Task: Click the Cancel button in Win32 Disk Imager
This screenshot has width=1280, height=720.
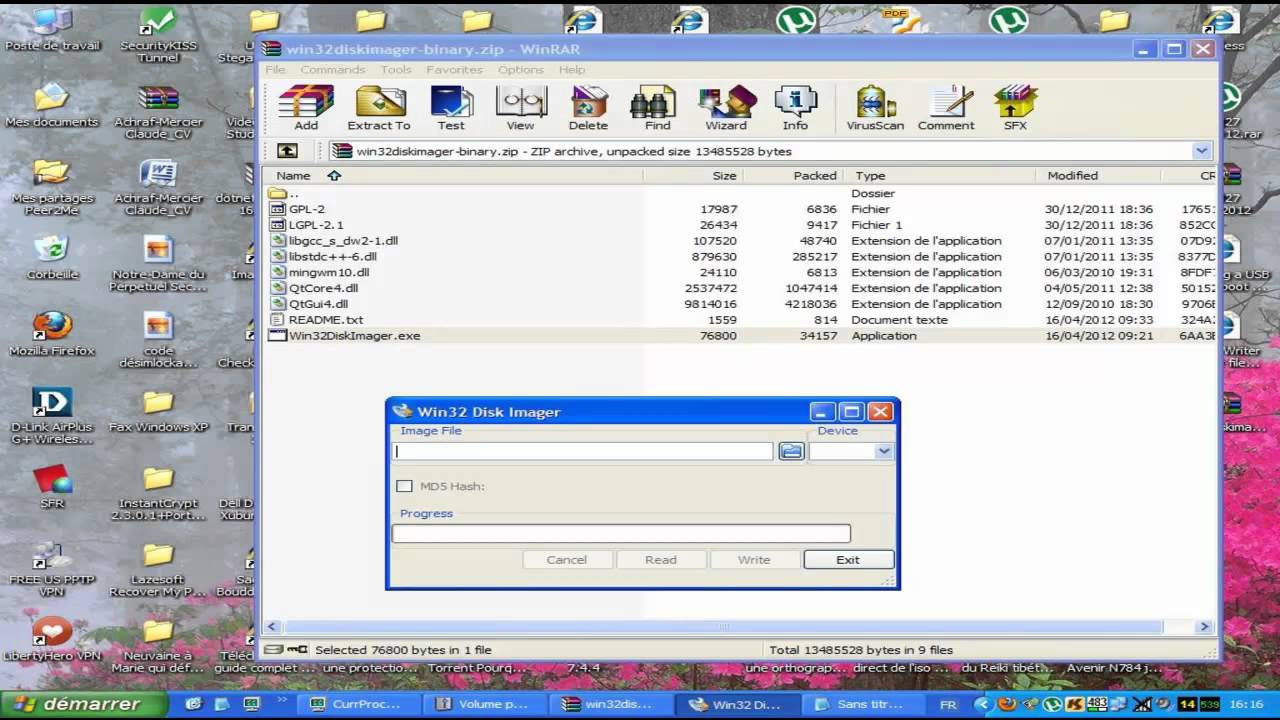Action: point(566,560)
